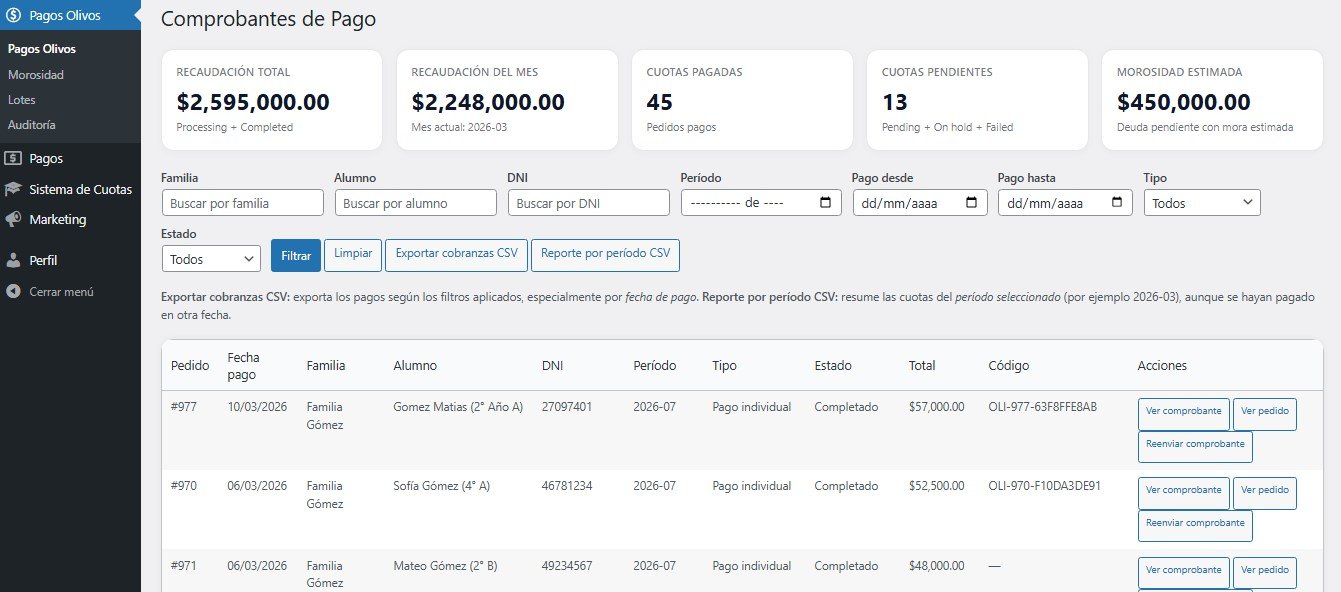Click Ver pedido for order #970
Viewport: 1341px width, 592px height.
pyautogui.click(x=1264, y=493)
